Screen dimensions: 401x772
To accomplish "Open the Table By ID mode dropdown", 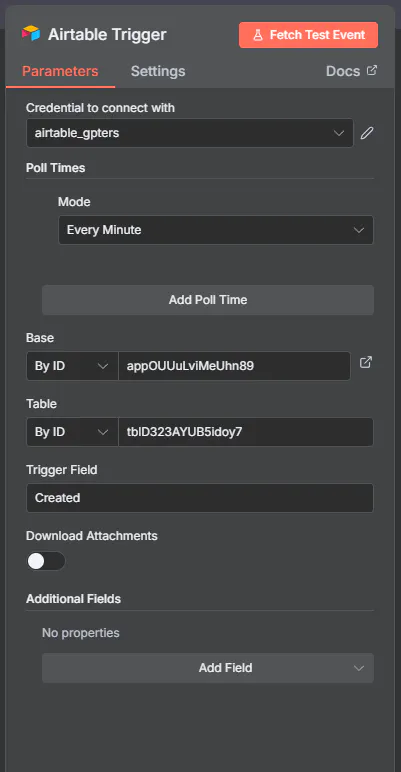I will pos(72,432).
